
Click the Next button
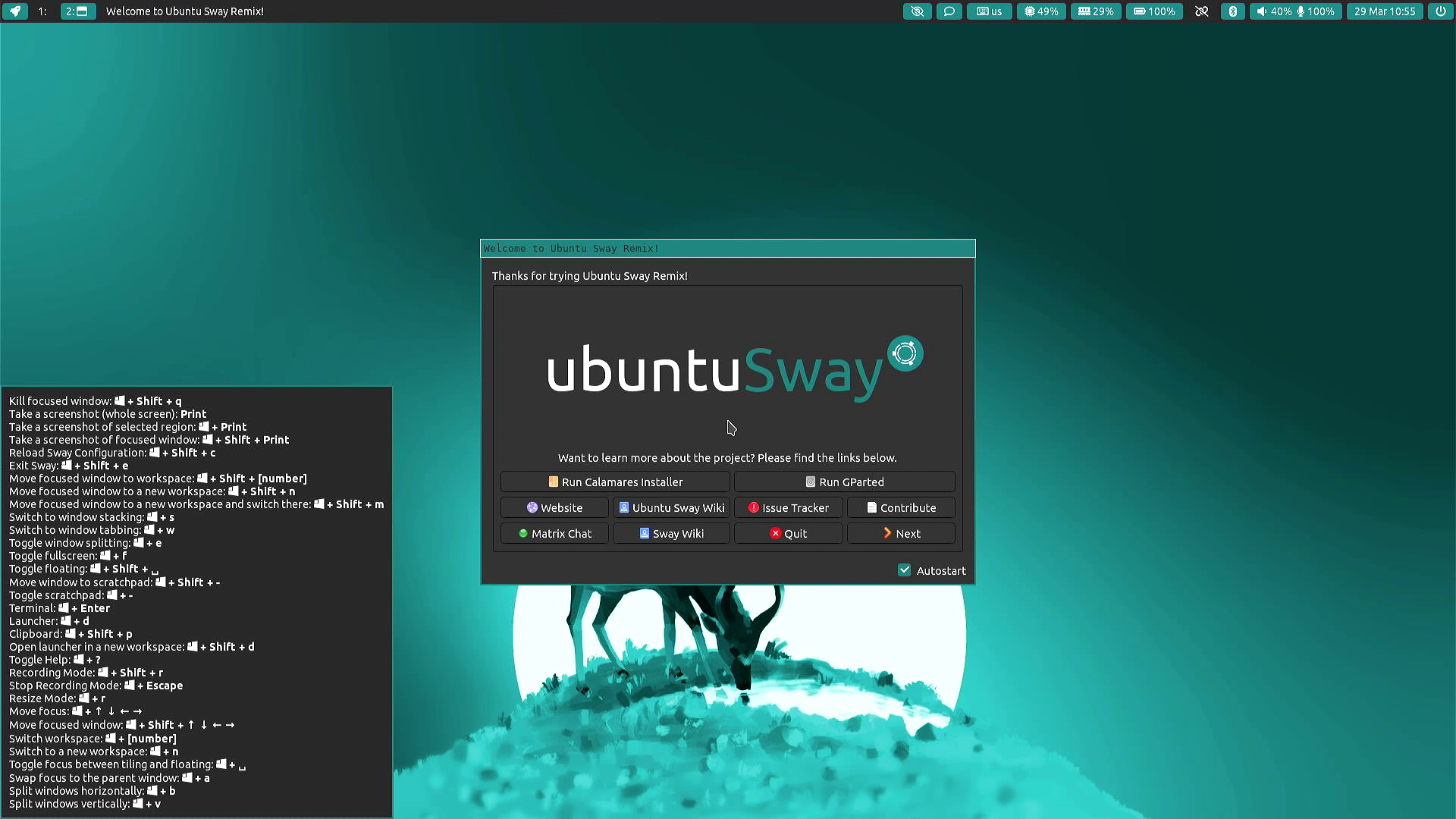[901, 533]
